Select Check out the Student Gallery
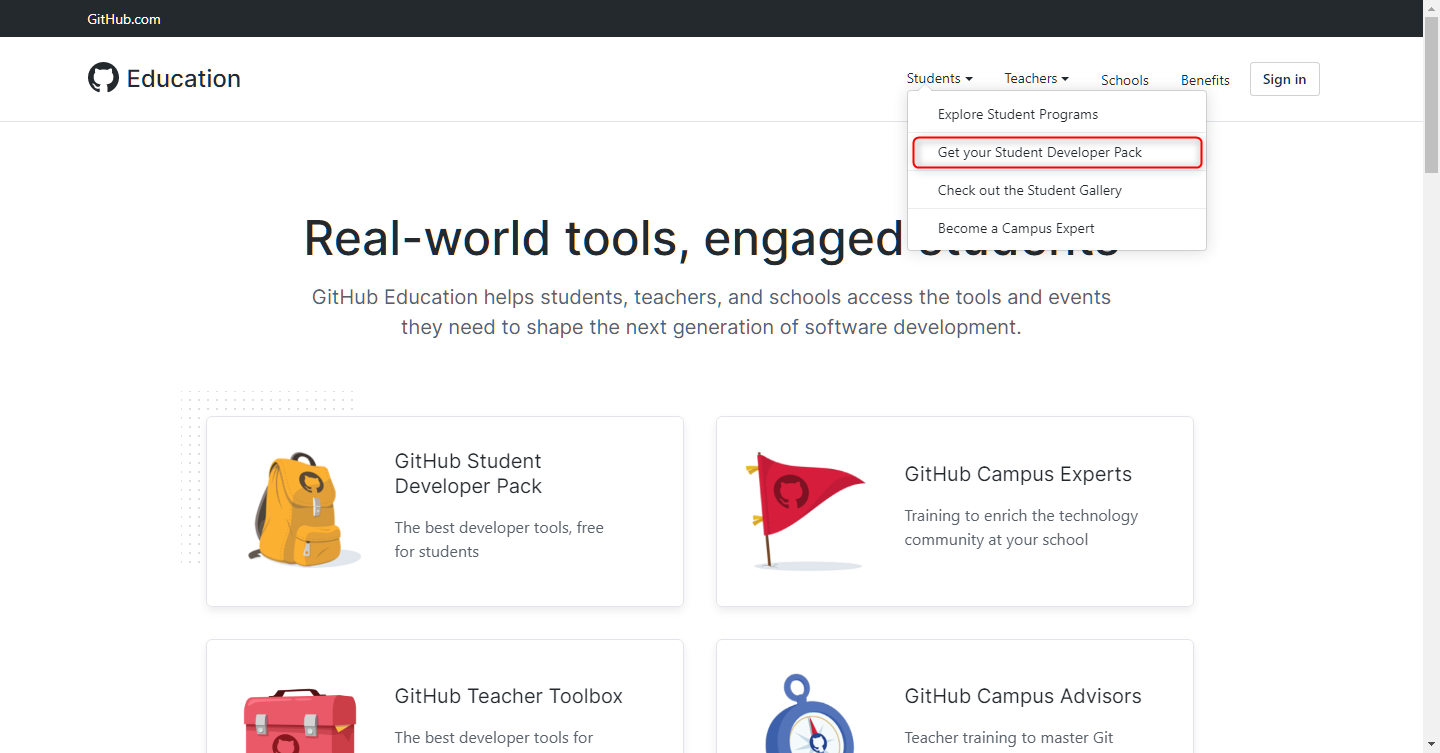Image resolution: width=1440 pixels, height=753 pixels. (1056, 190)
